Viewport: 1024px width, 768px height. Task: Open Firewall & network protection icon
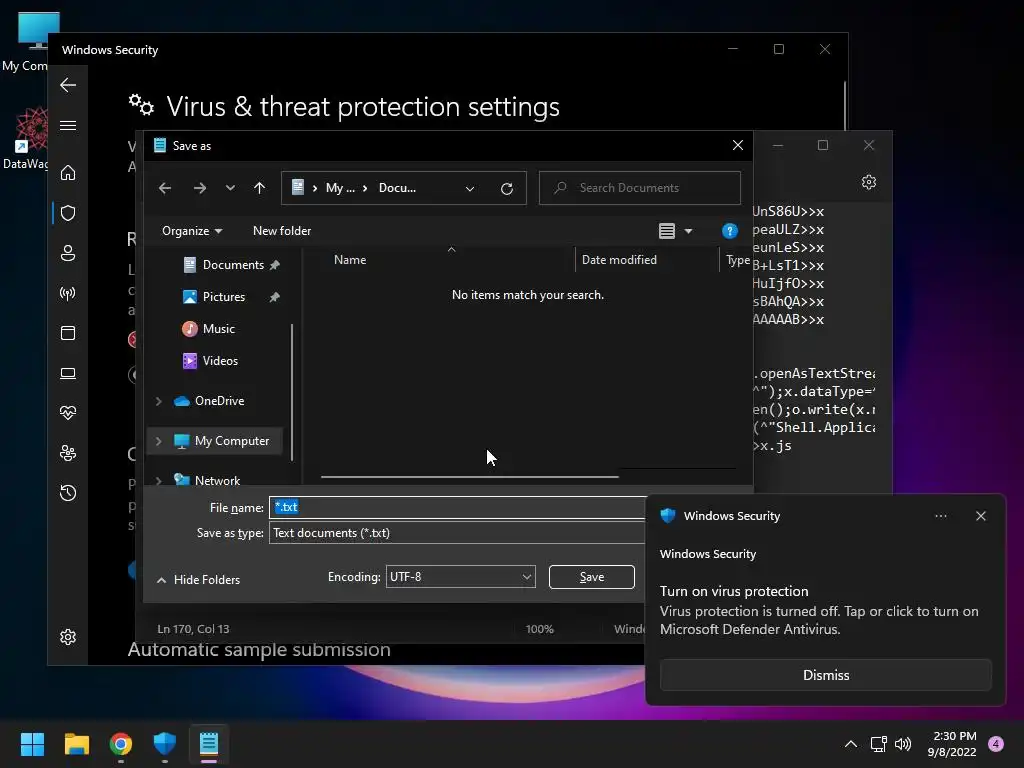(68, 293)
